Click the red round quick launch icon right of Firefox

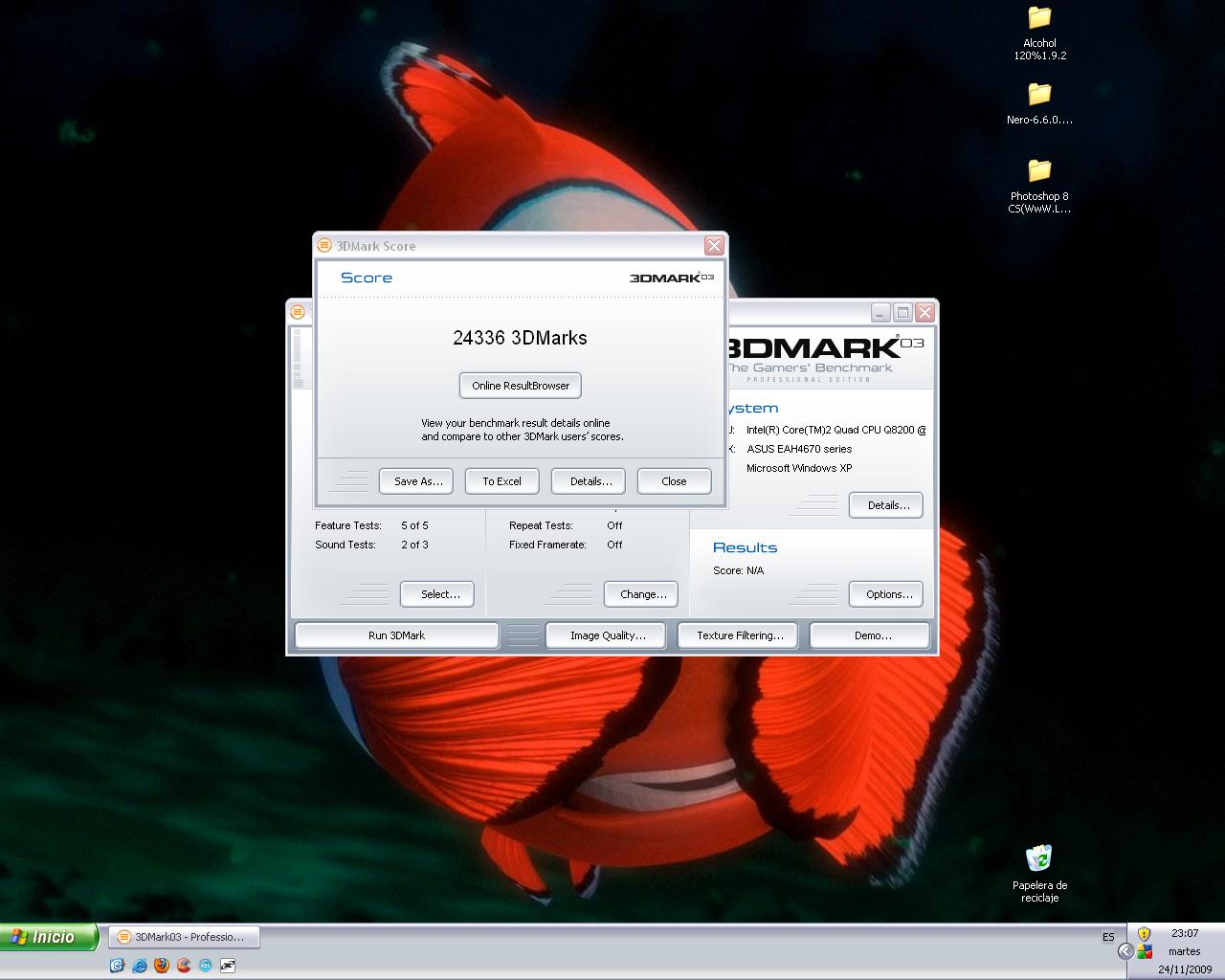(183, 966)
